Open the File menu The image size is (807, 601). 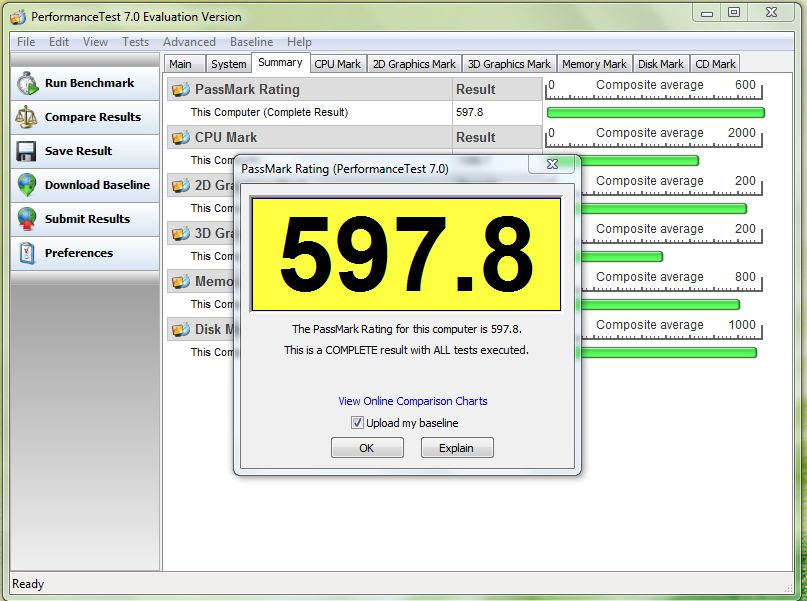coord(26,42)
